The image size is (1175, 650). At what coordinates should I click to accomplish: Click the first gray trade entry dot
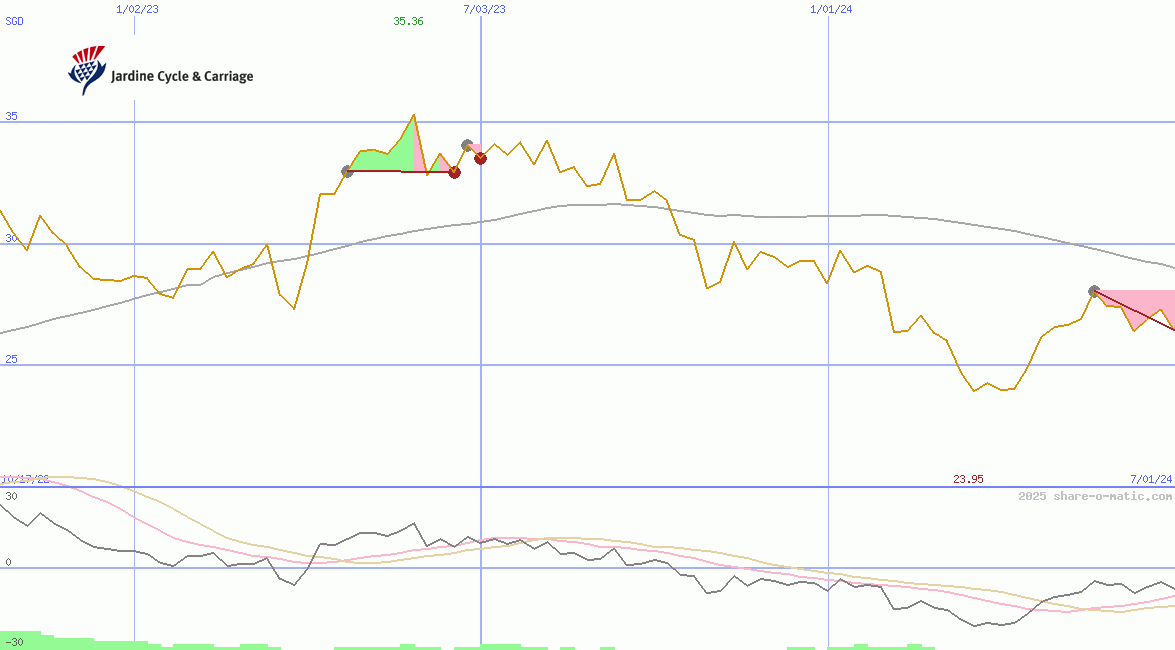click(347, 172)
